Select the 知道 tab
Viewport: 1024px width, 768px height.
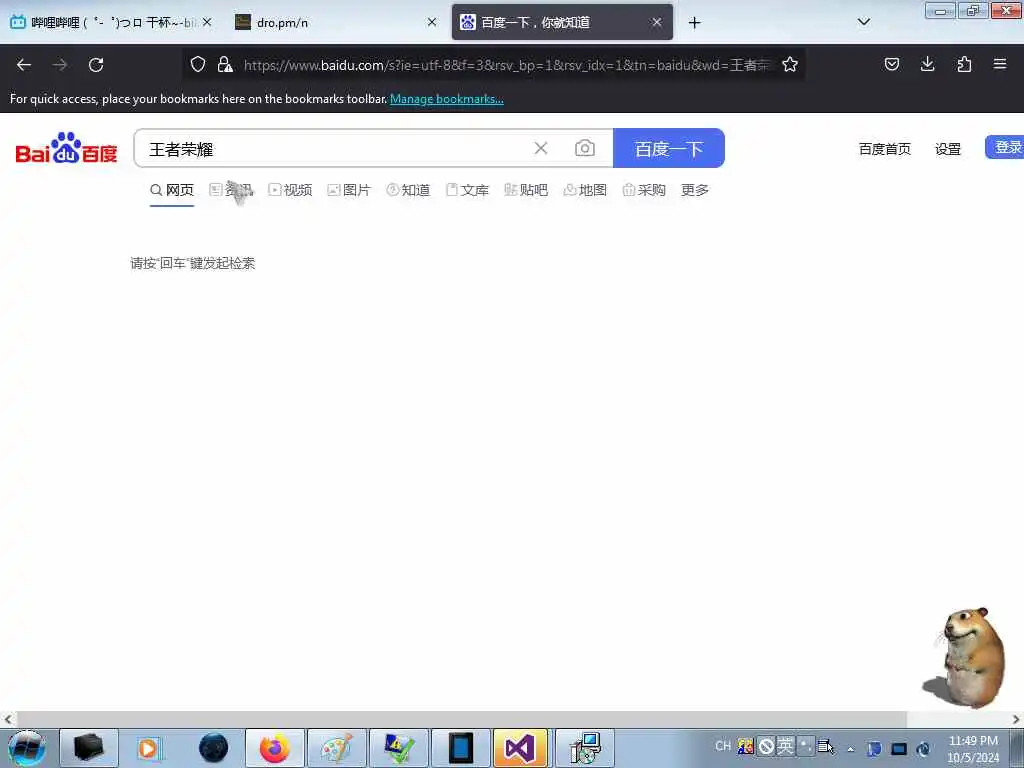[408, 190]
